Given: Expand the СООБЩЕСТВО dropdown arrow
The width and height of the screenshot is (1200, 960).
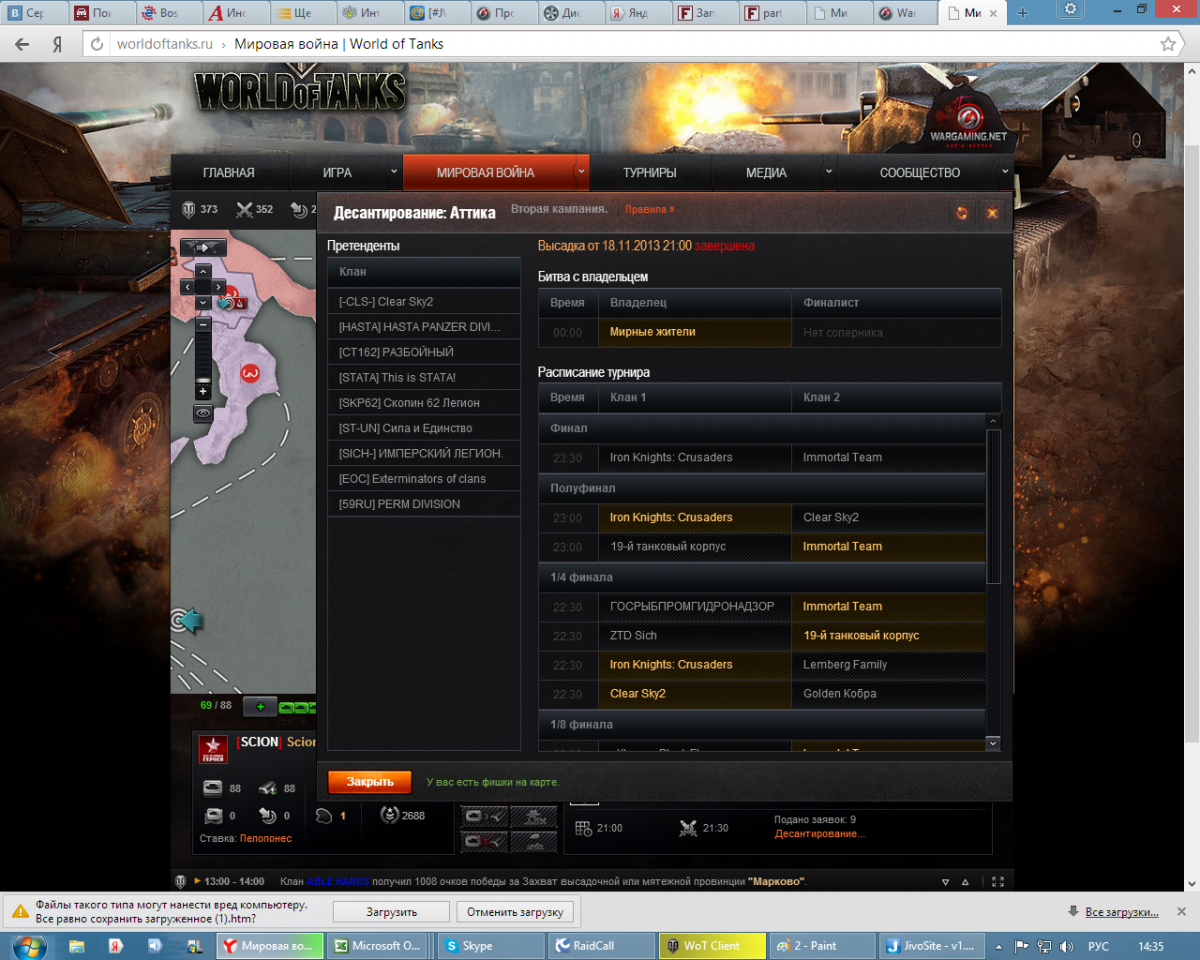Looking at the screenshot, I should [x=1005, y=172].
